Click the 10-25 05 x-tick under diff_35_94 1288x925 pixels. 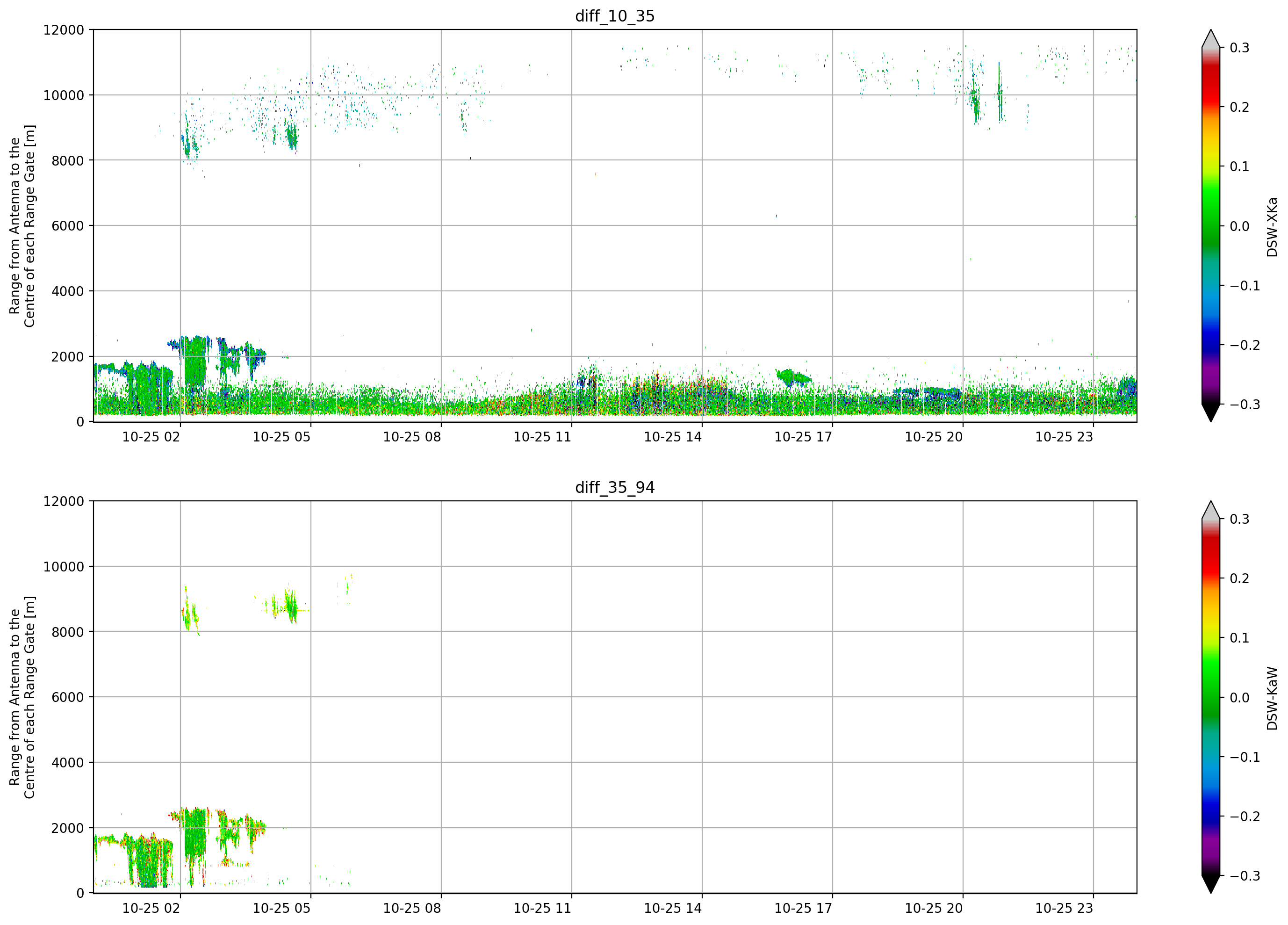click(x=282, y=909)
